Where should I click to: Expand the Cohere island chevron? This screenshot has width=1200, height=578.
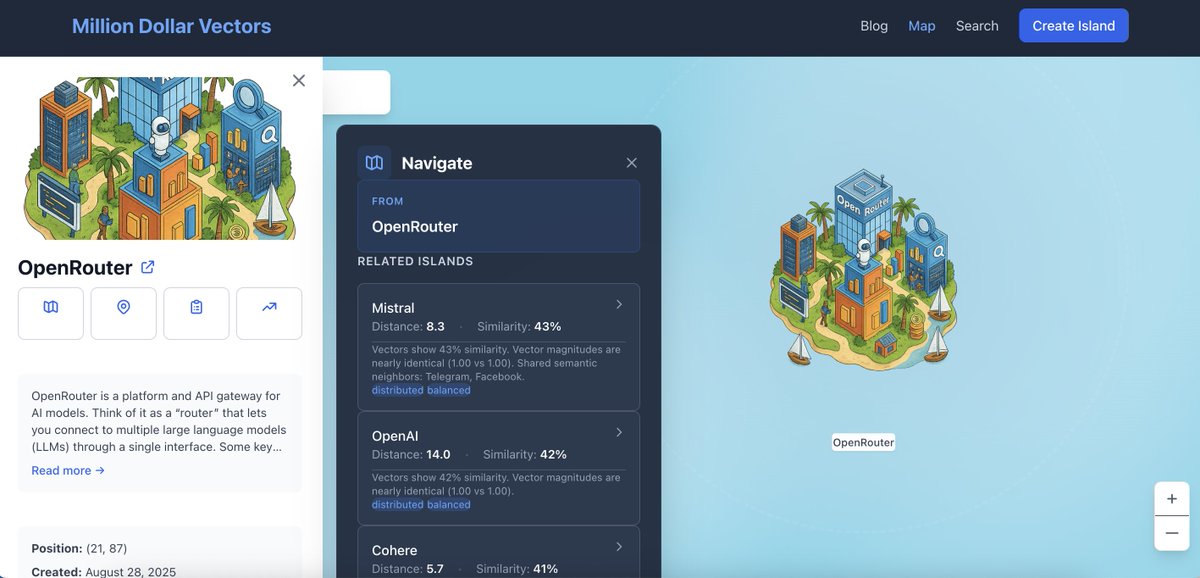[x=619, y=546]
